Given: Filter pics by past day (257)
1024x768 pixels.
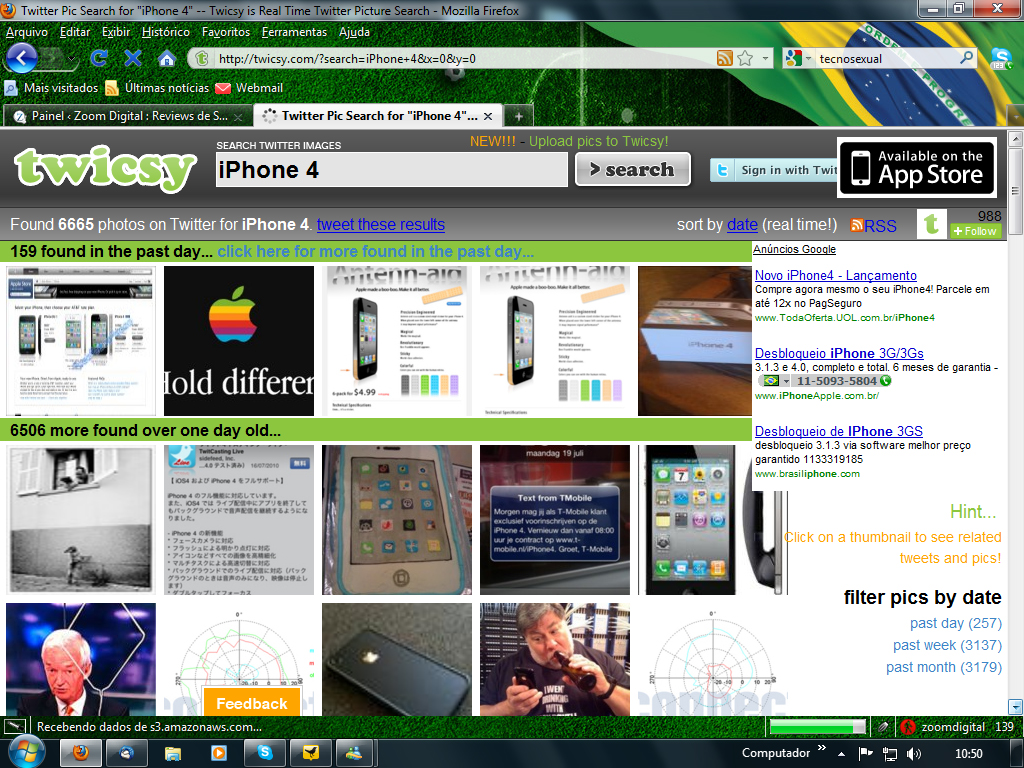Looking at the screenshot, I should (x=956, y=623).
